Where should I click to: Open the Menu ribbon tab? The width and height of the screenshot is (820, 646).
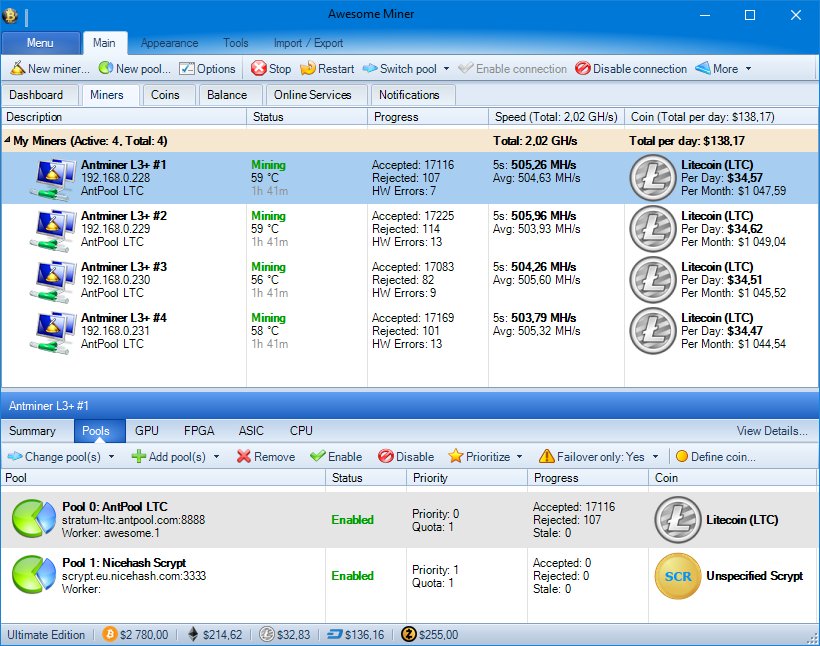[40, 43]
